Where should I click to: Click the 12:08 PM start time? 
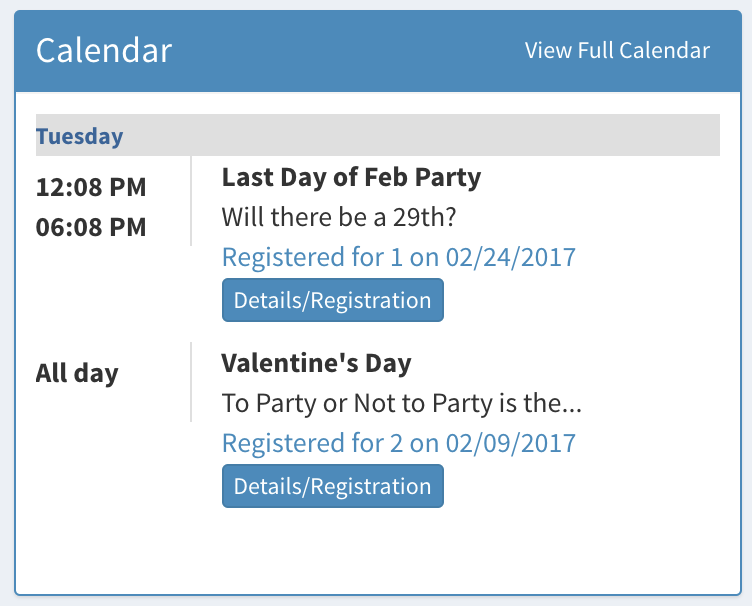[91, 187]
